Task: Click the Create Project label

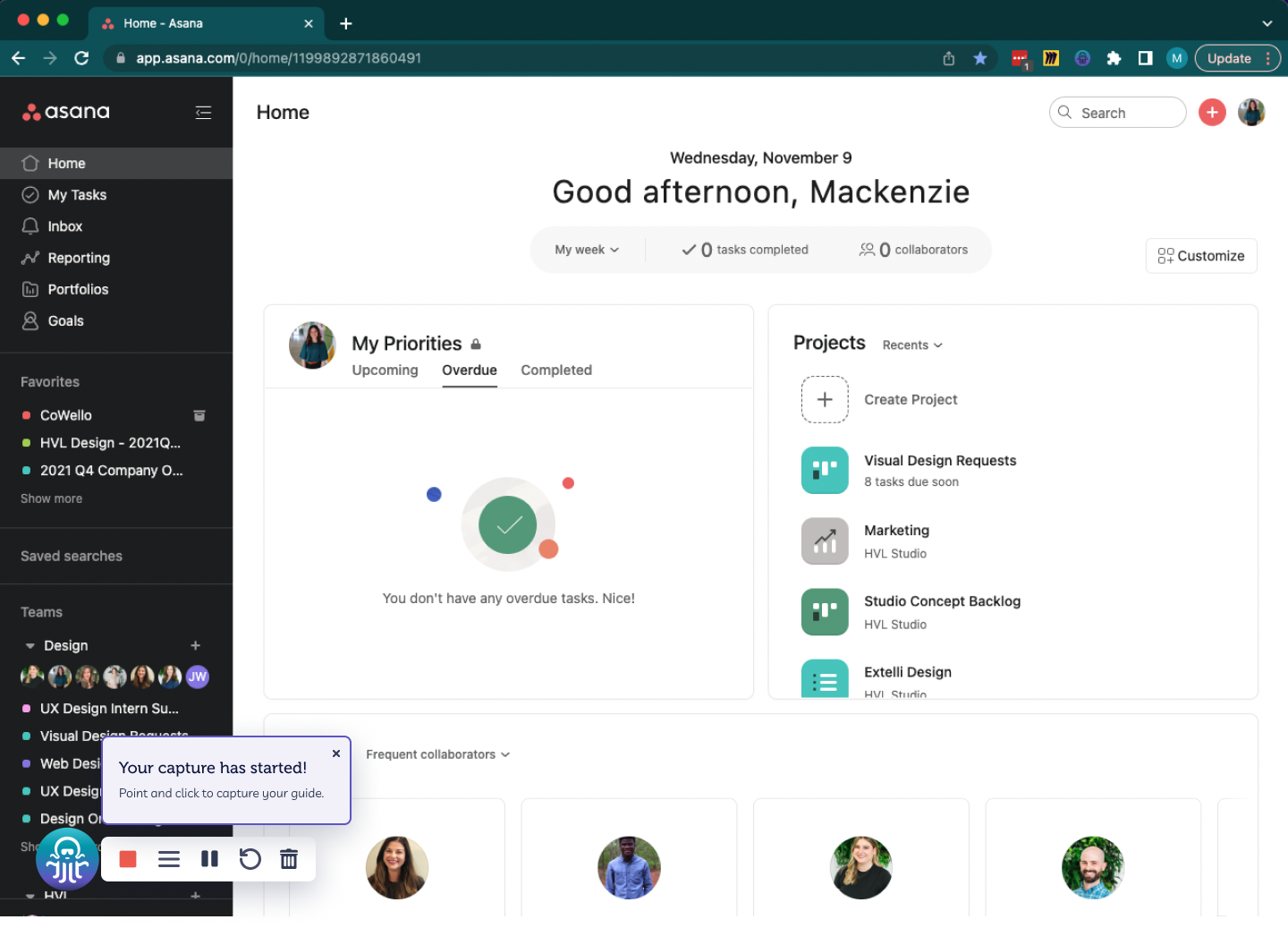Action: click(911, 399)
